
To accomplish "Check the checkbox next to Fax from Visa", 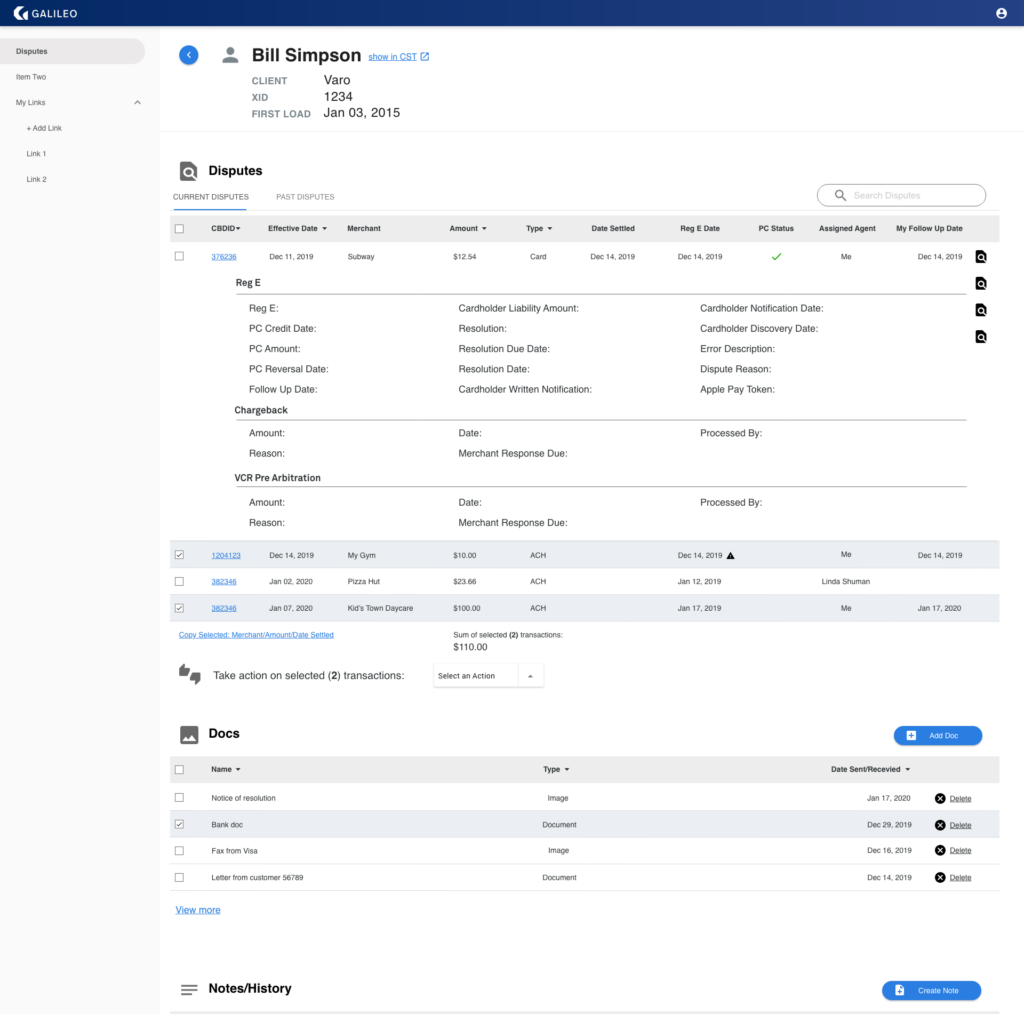I will [x=179, y=850].
